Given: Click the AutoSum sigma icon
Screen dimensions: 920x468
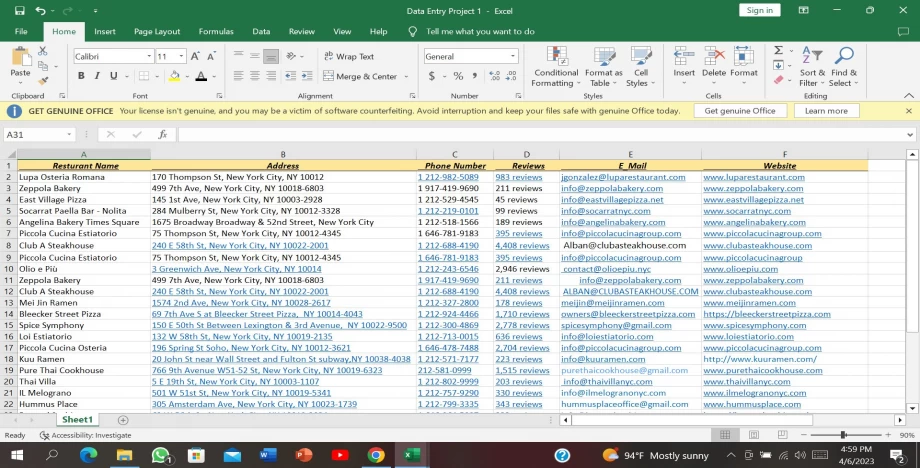Looking at the screenshot, I should tap(778, 51).
